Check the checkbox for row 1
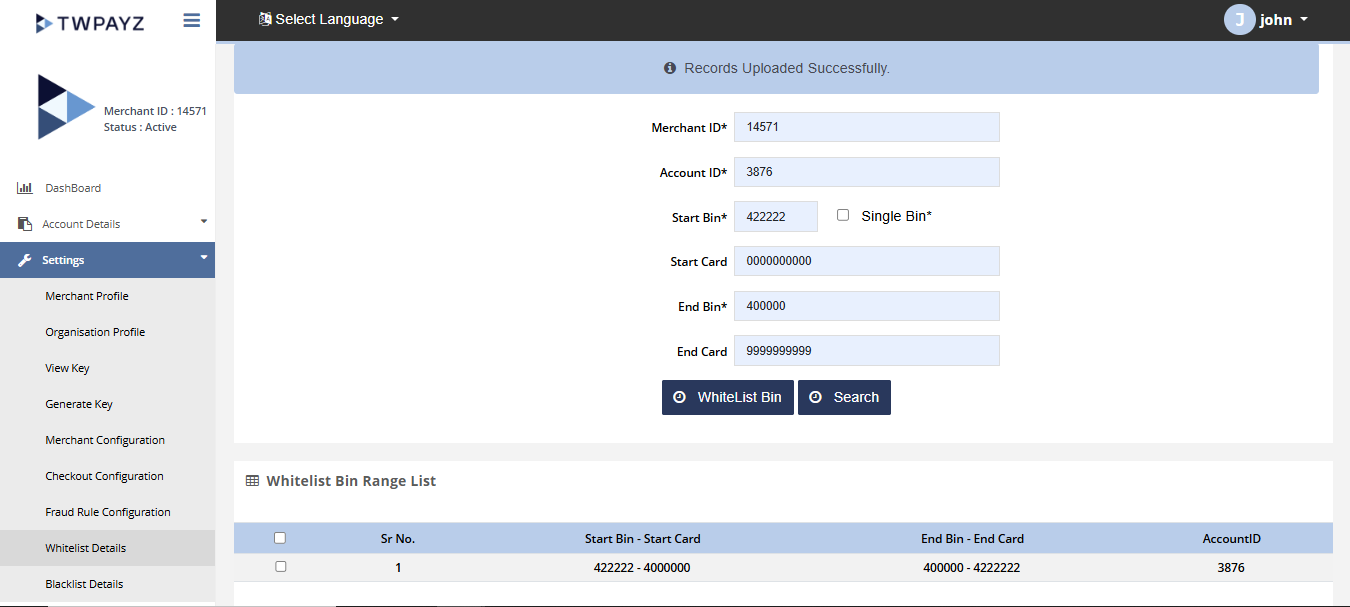The image size is (1350, 607). click(280, 567)
